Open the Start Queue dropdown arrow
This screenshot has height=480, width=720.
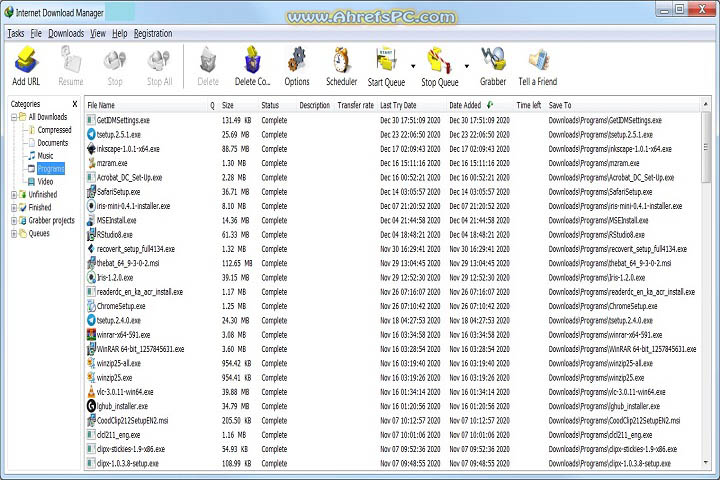pos(413,66)
